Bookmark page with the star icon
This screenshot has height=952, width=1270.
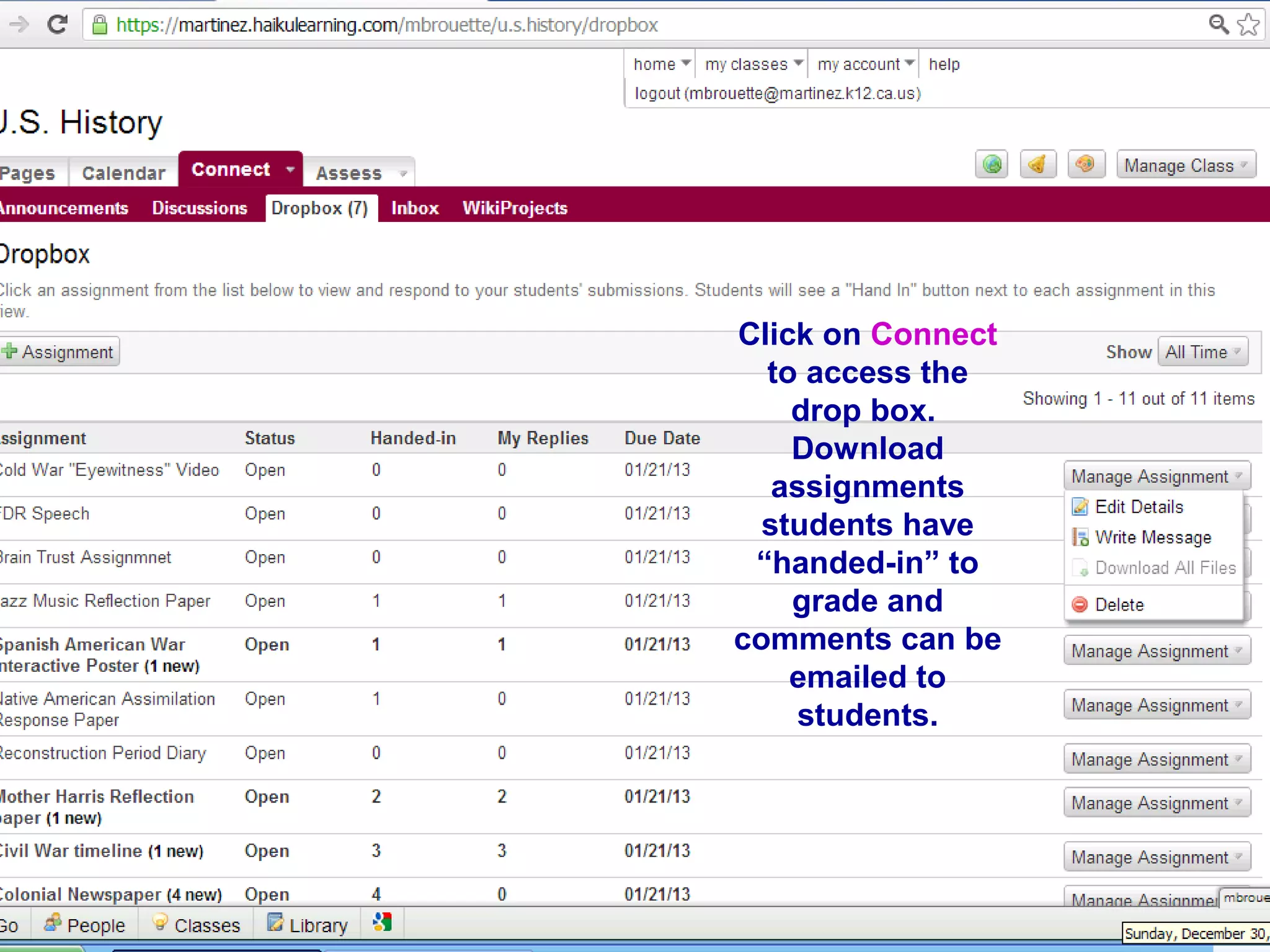click(1248, 25)
